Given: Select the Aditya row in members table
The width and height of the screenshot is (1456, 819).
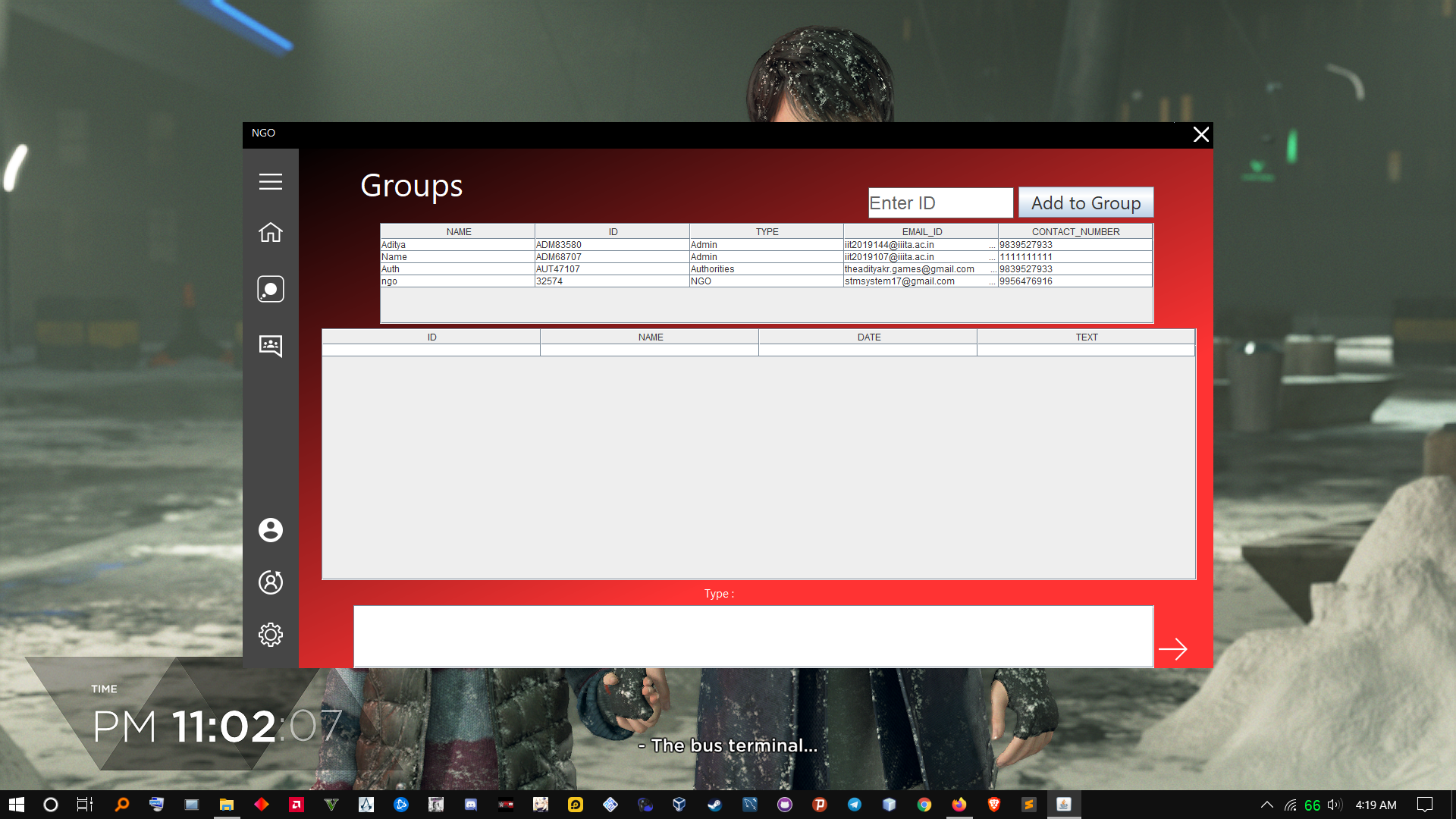Looking at the screenshot, I should point(457,245).
